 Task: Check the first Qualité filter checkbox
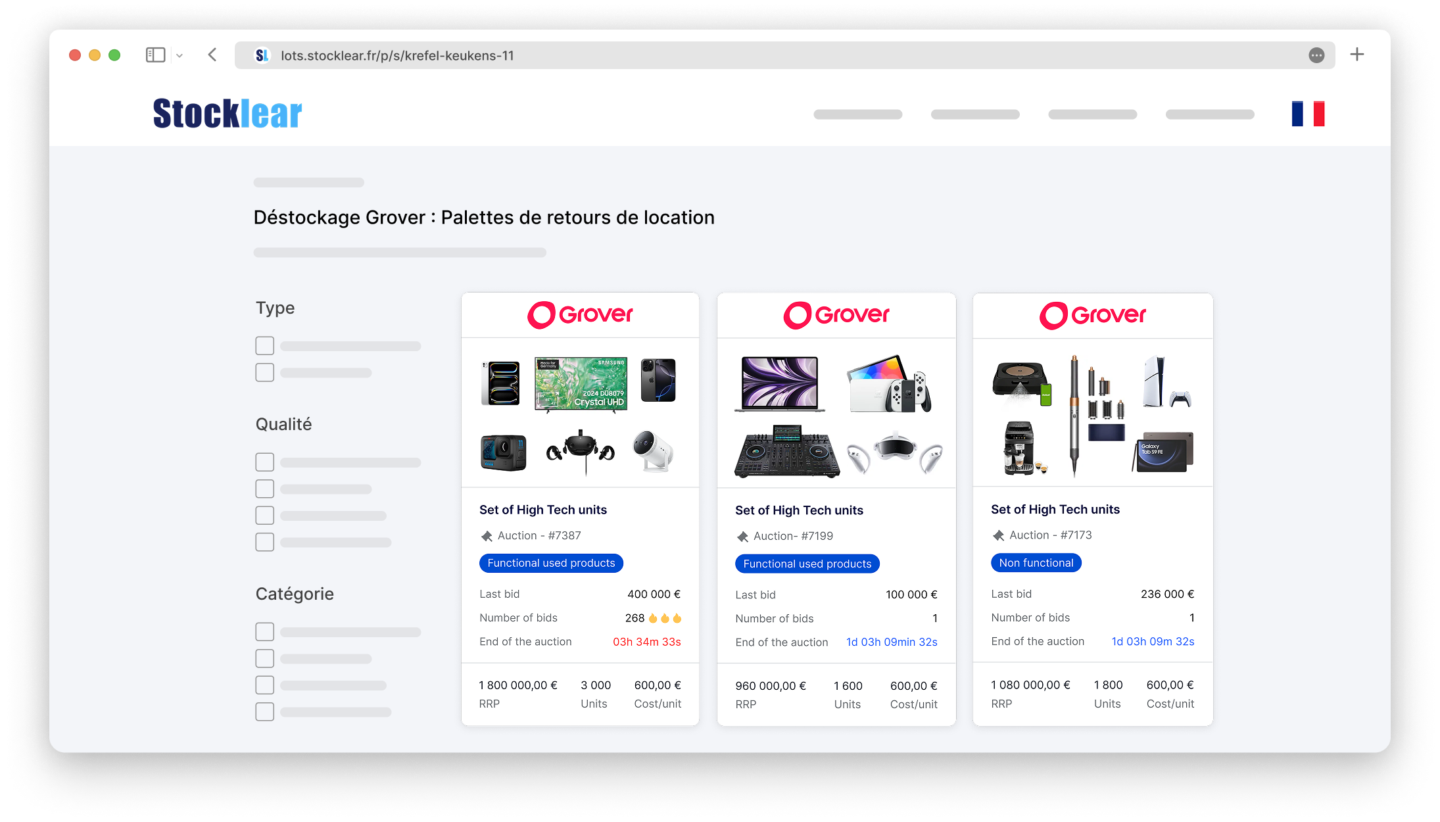click(264, 462)
